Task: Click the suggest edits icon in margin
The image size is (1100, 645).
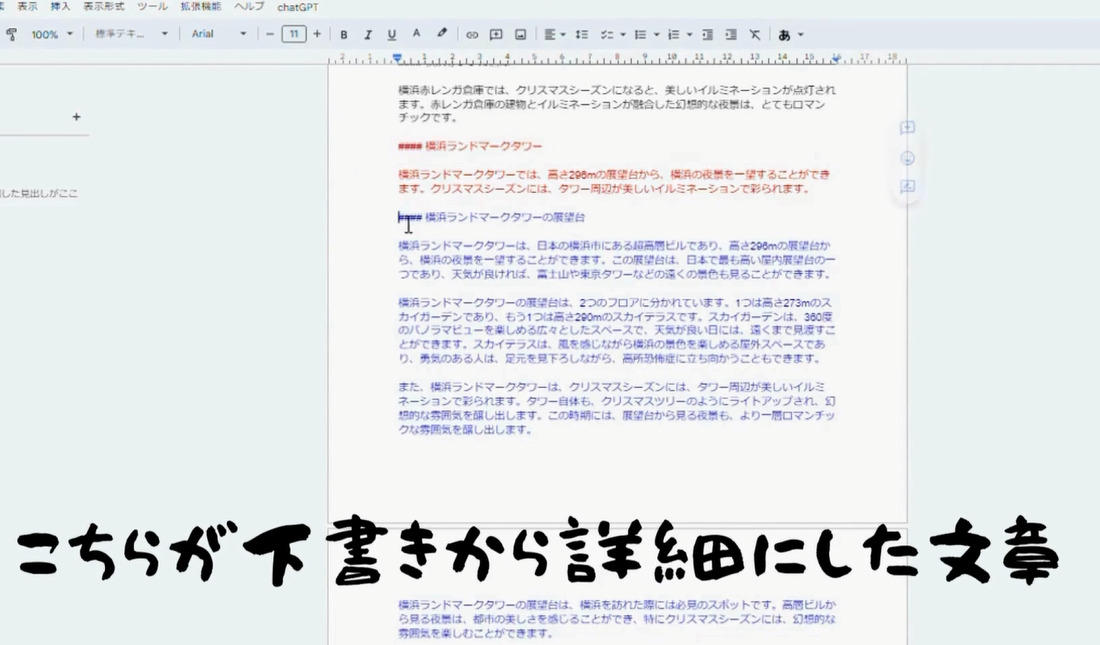Action: coord(908,187)
